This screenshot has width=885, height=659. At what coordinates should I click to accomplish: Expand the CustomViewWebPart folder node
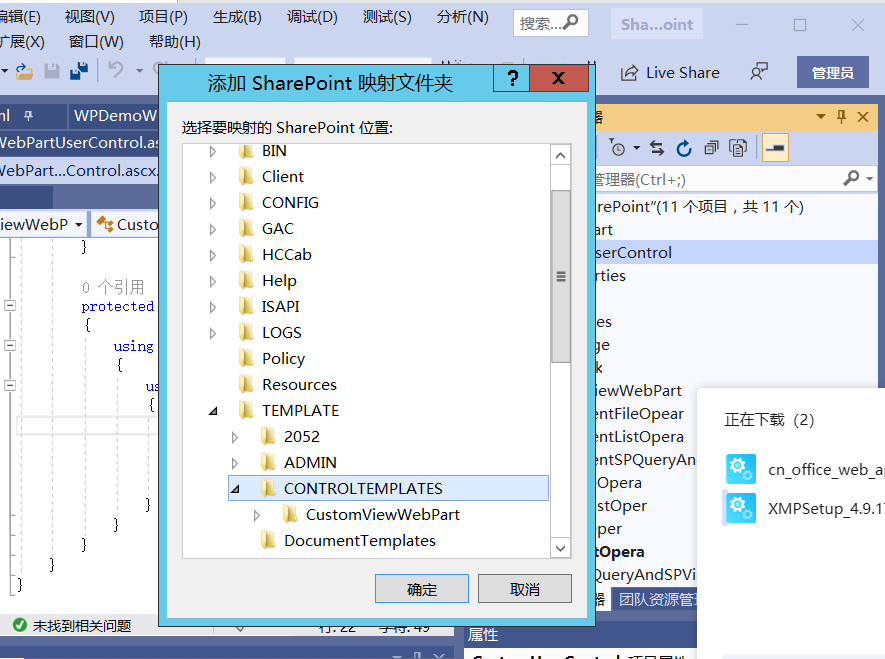coord(257,515)
